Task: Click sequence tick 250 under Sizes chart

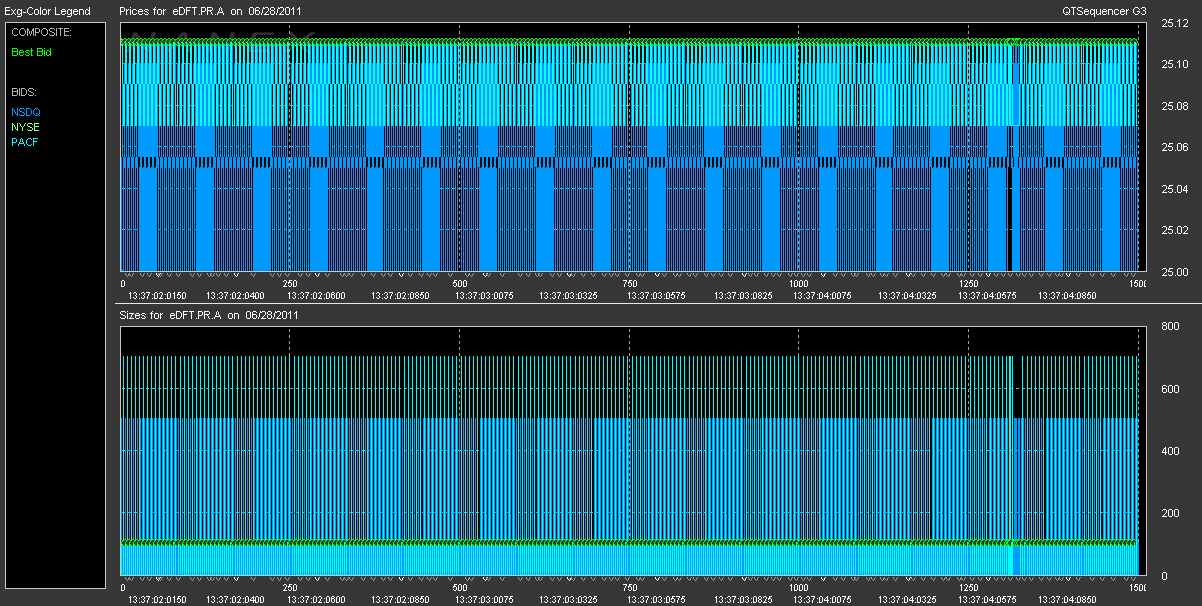Action: pyautogui.click(x=291, y=588)
